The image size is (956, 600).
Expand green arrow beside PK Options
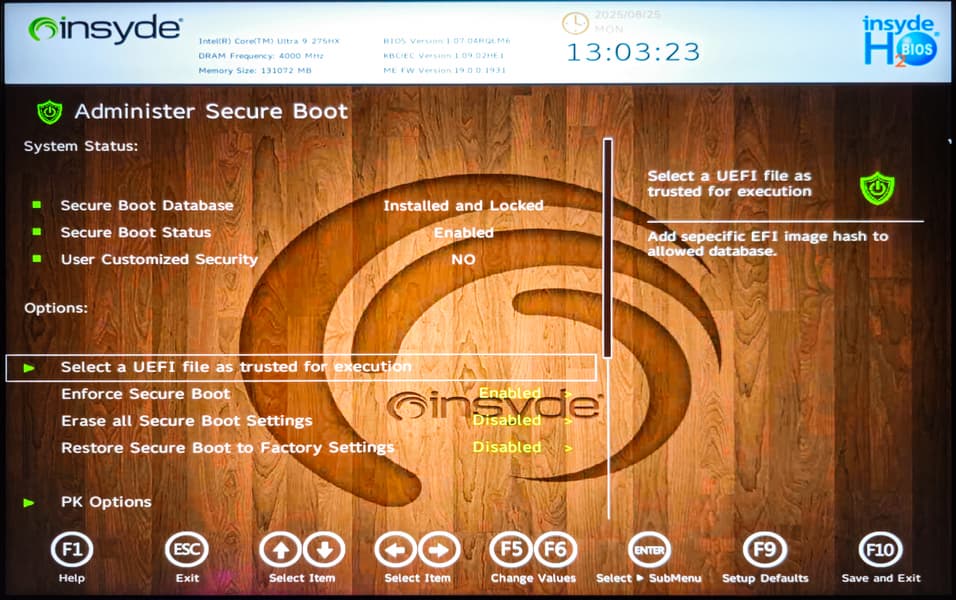(x=29, y=503)
